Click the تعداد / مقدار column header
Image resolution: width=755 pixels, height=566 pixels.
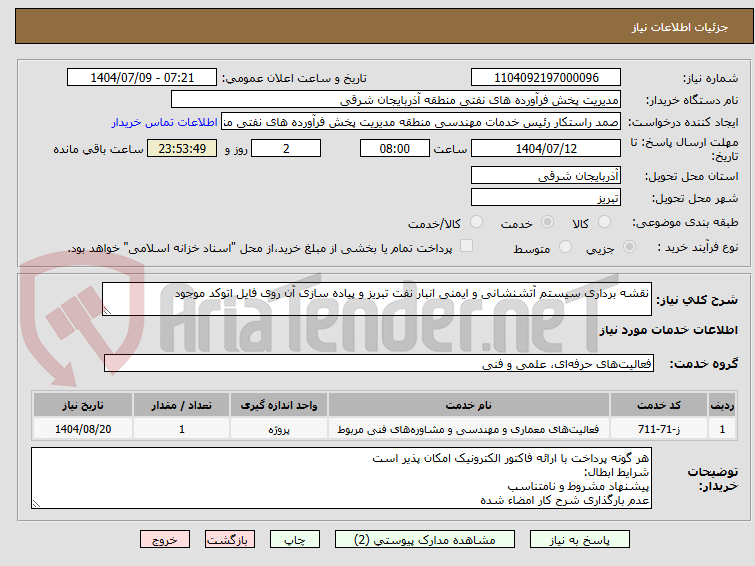pyautogui.click(x=182, y=405)
